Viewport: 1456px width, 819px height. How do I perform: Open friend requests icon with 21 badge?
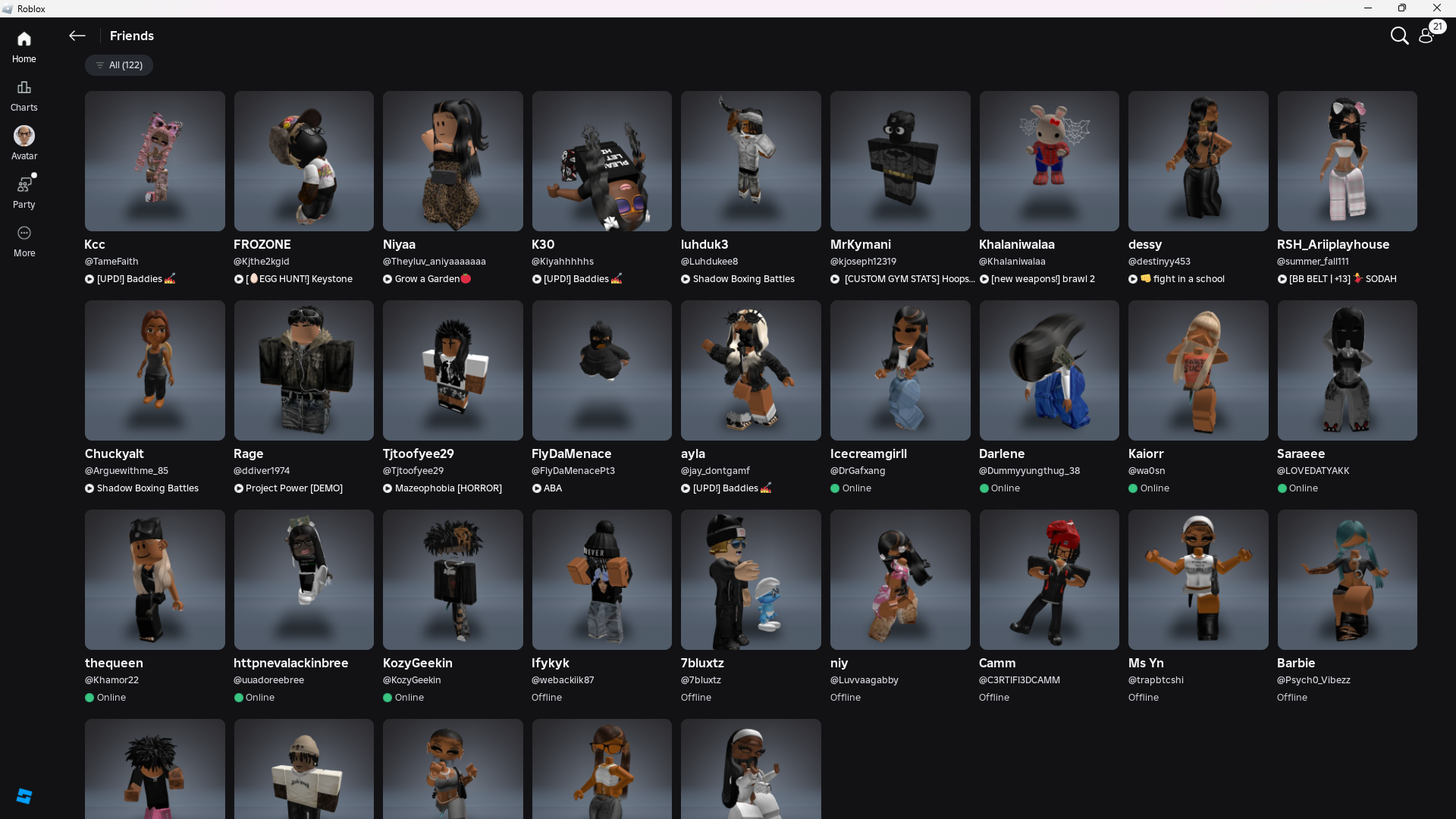(x=1426, y=36)
